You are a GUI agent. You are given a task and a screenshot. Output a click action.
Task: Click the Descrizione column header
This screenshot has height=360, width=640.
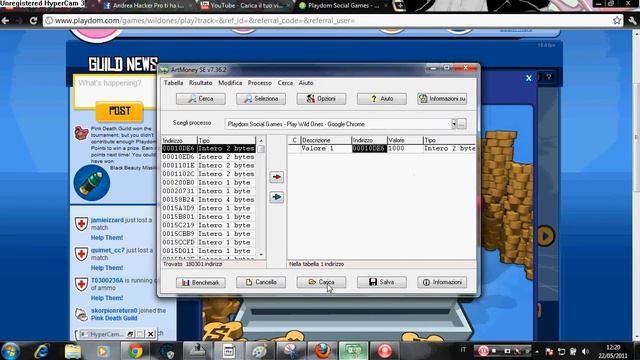coord(326,140)
